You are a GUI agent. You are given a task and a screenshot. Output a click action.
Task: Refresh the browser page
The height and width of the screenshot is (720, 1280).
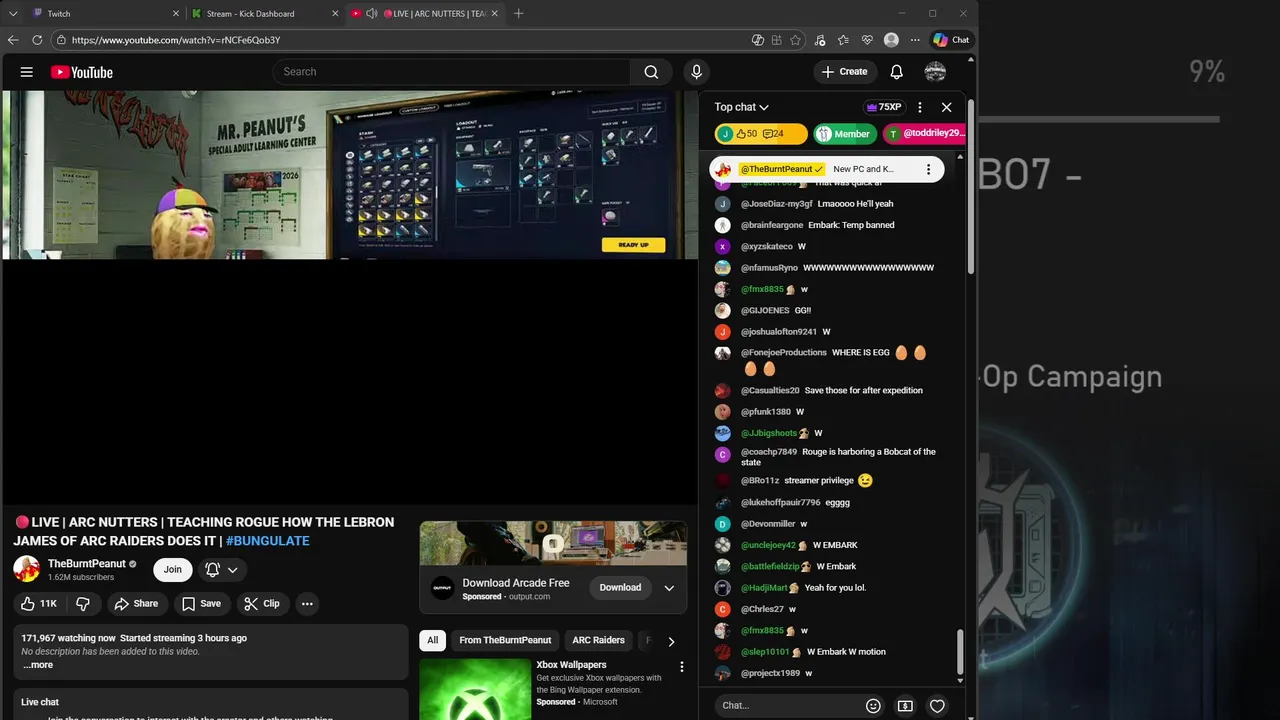(x=37, y=40)
